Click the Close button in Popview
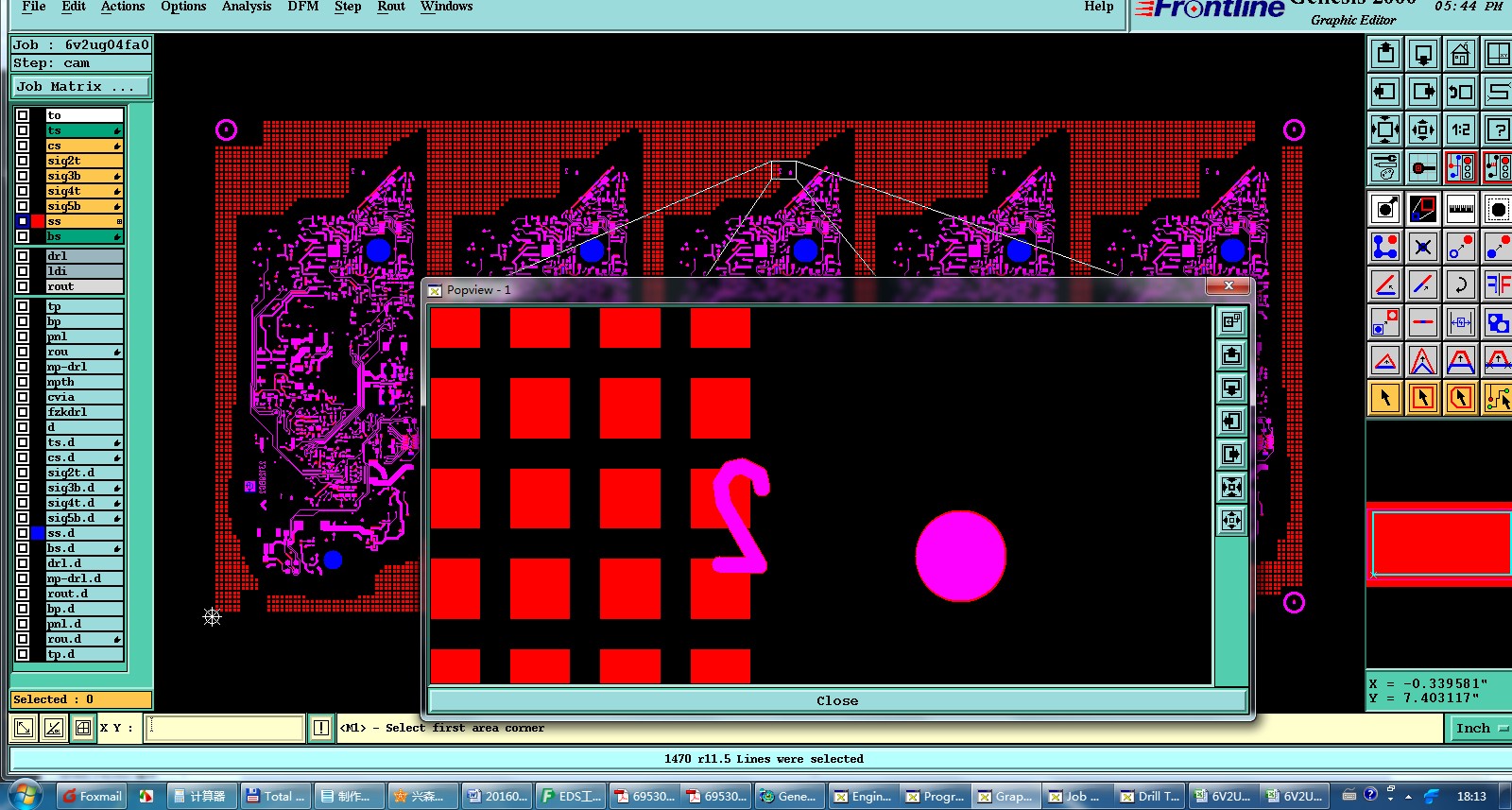1512x810 pixels. (837, 700)
